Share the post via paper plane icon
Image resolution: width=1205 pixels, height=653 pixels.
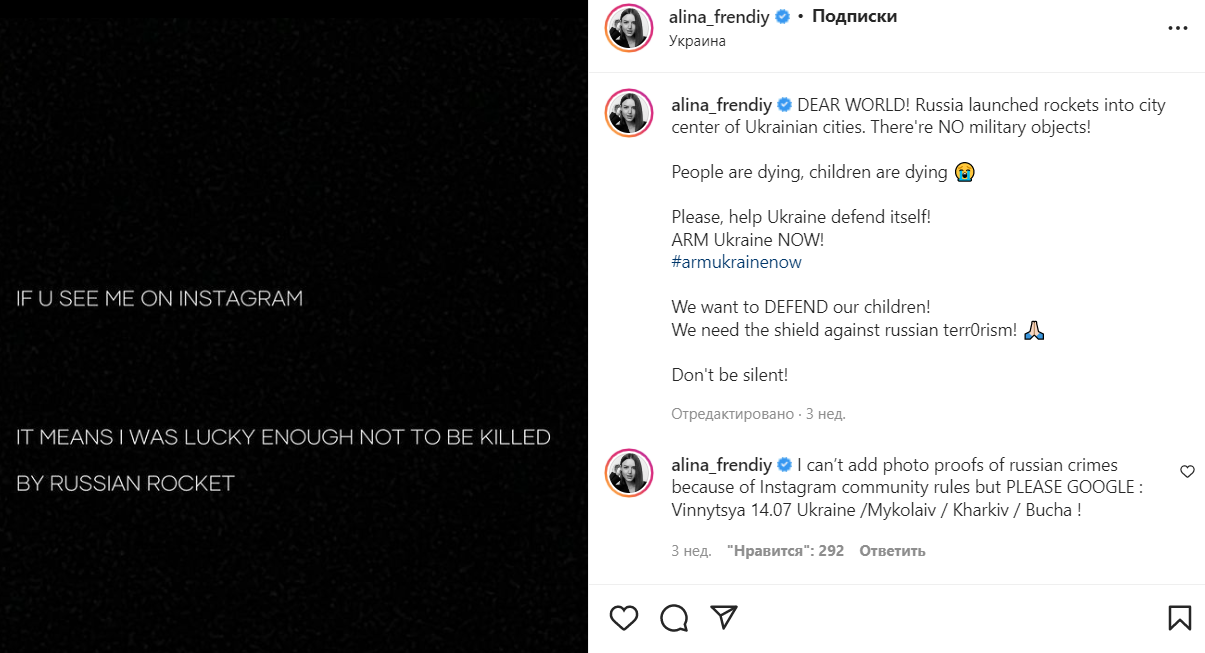[x=724, y=618]
